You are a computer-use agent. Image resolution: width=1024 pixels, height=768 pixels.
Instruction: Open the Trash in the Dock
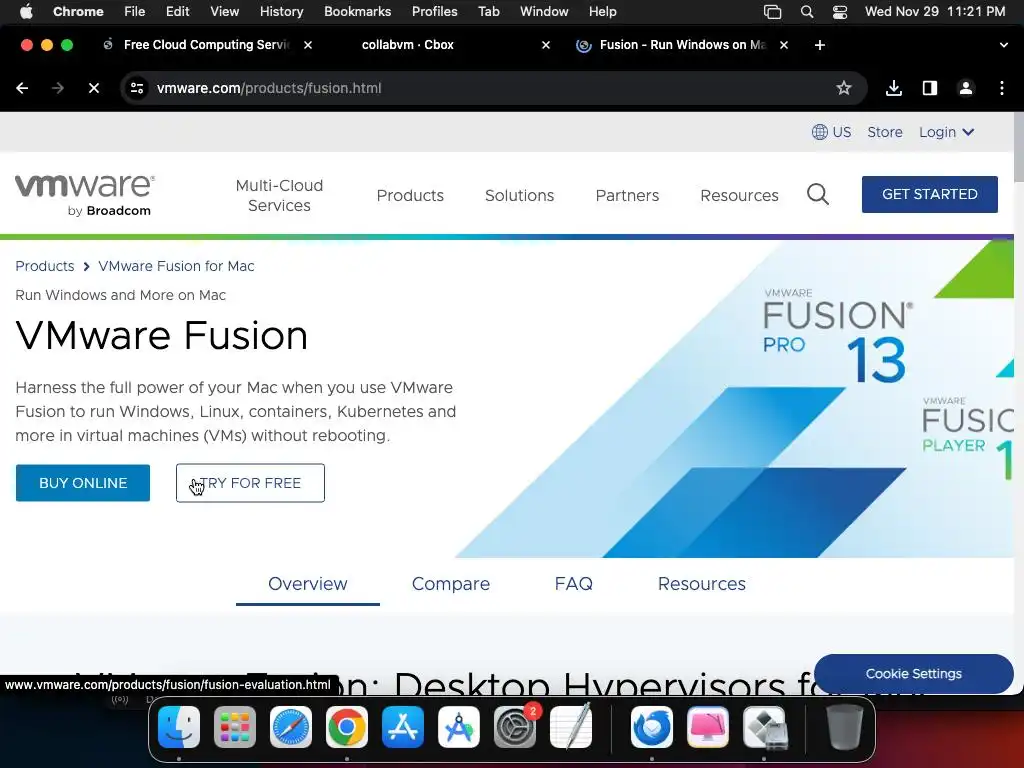tap(845, 726)
